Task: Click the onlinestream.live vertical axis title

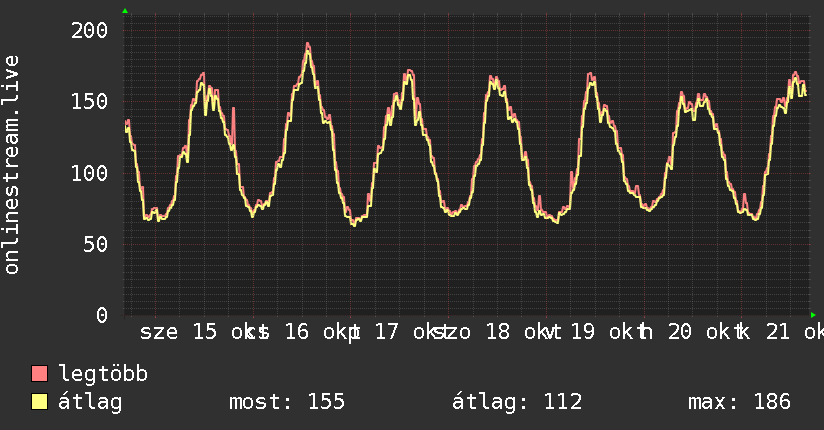Action: [12, 165]
